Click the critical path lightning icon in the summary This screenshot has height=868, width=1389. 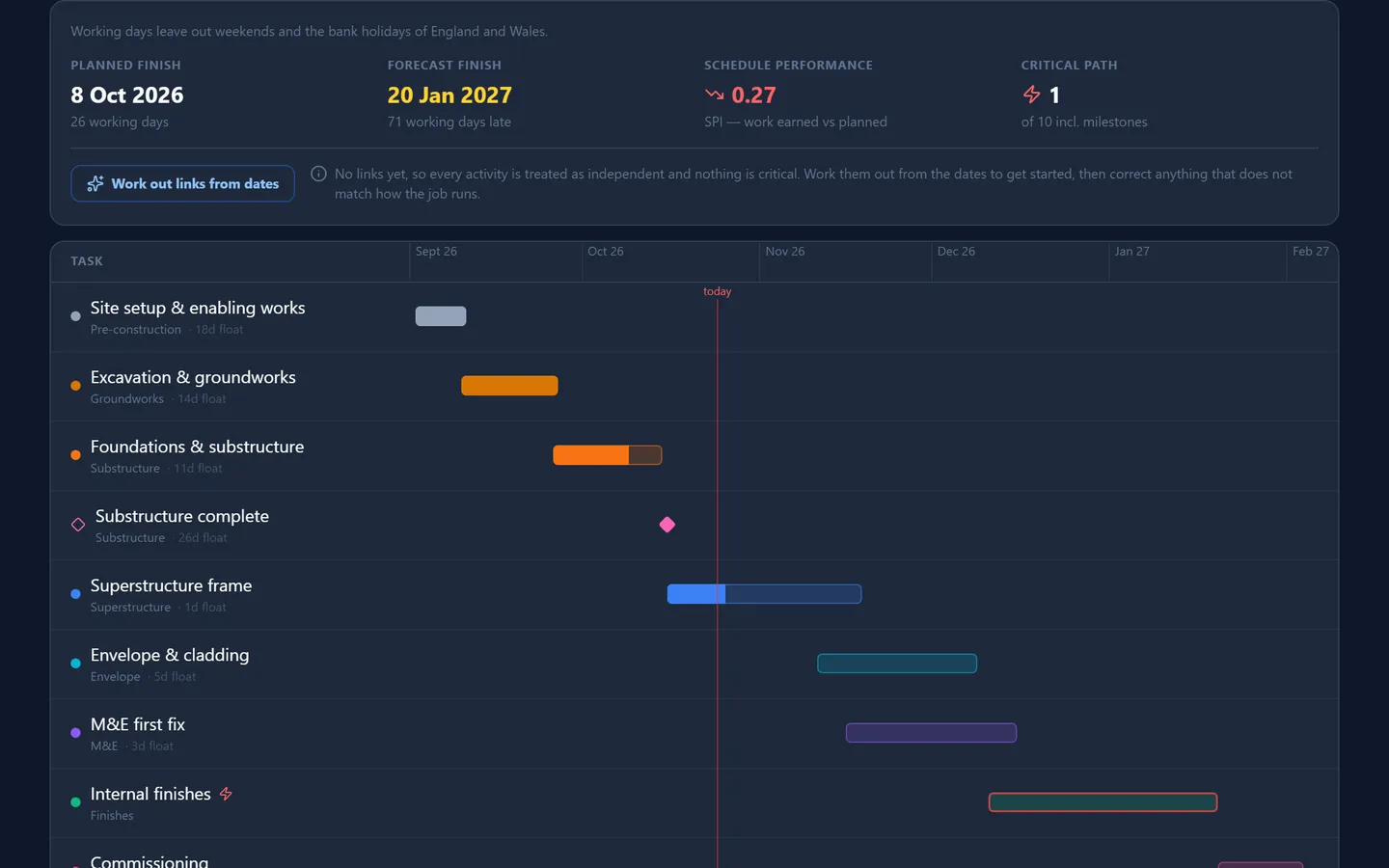pos(1031,95)
